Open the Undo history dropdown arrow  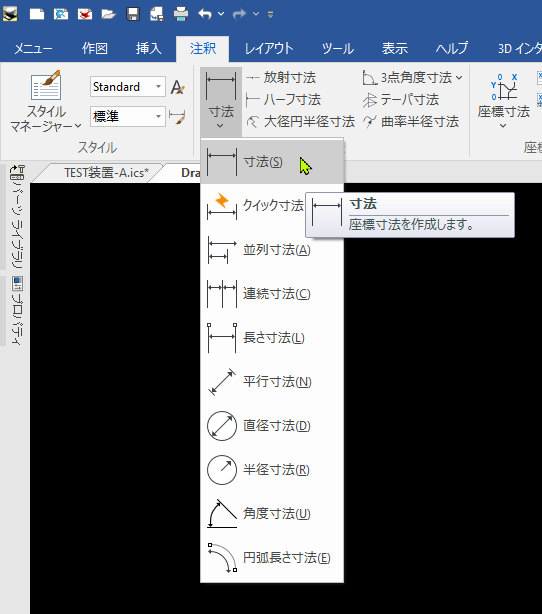pyautogui.click(x=221, y=14)
